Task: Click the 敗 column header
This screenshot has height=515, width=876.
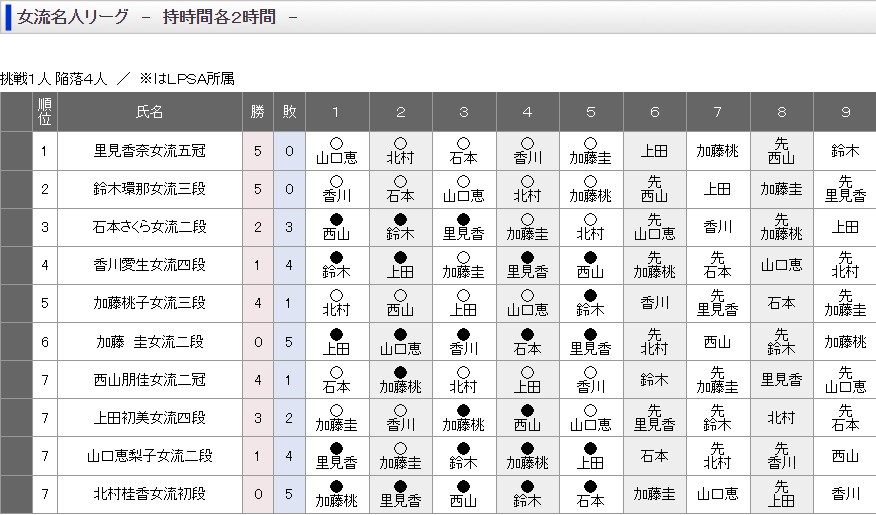Action: tap(289, 112)
